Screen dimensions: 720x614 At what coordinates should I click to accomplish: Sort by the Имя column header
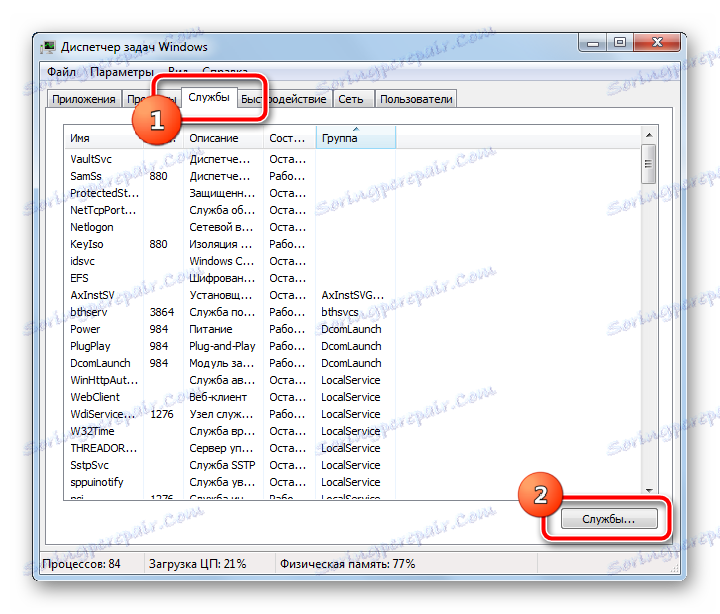point(103,138)
